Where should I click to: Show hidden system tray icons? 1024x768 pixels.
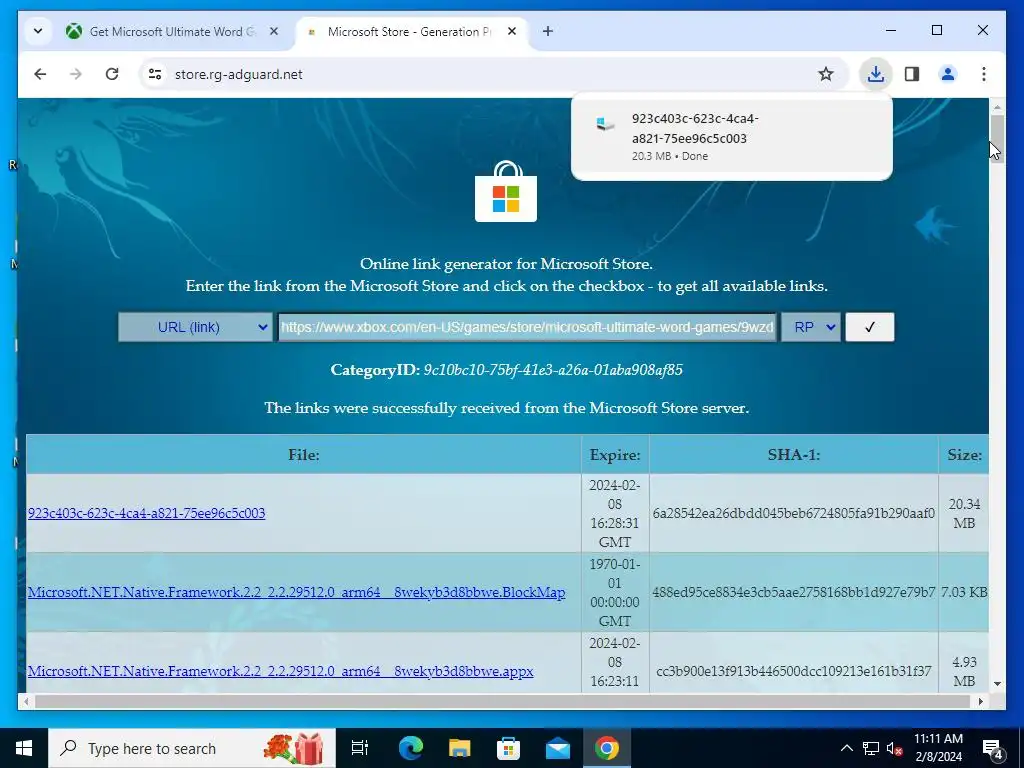click(x=846, y=748)
